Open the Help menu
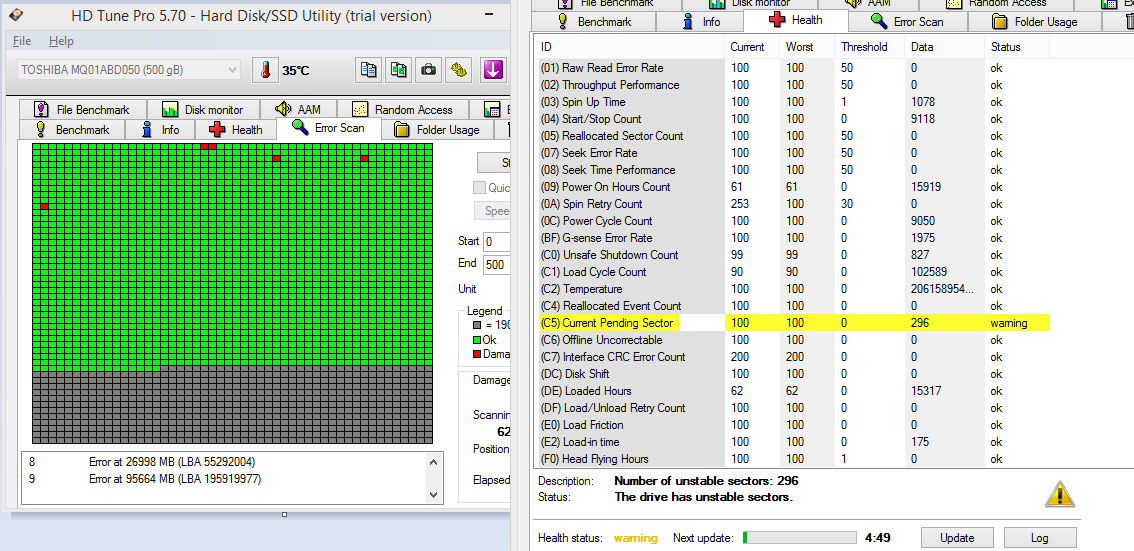Viewport: 1134px width, 551px height. (x=61, y=41)
